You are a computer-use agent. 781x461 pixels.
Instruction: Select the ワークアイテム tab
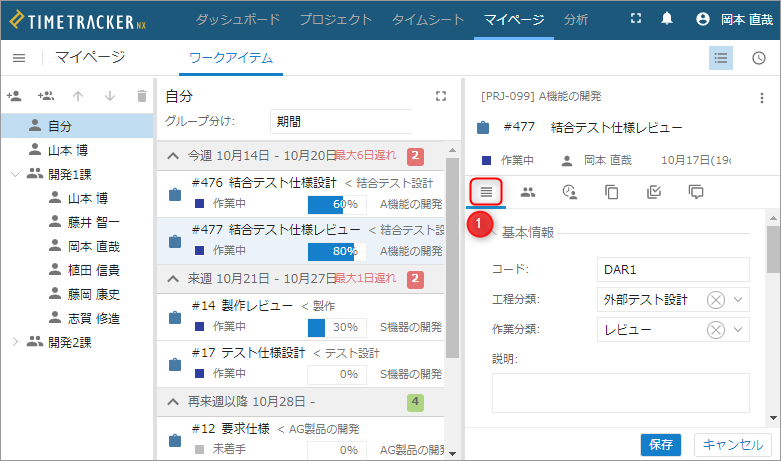pyautogui.click(x=231, y=58)
